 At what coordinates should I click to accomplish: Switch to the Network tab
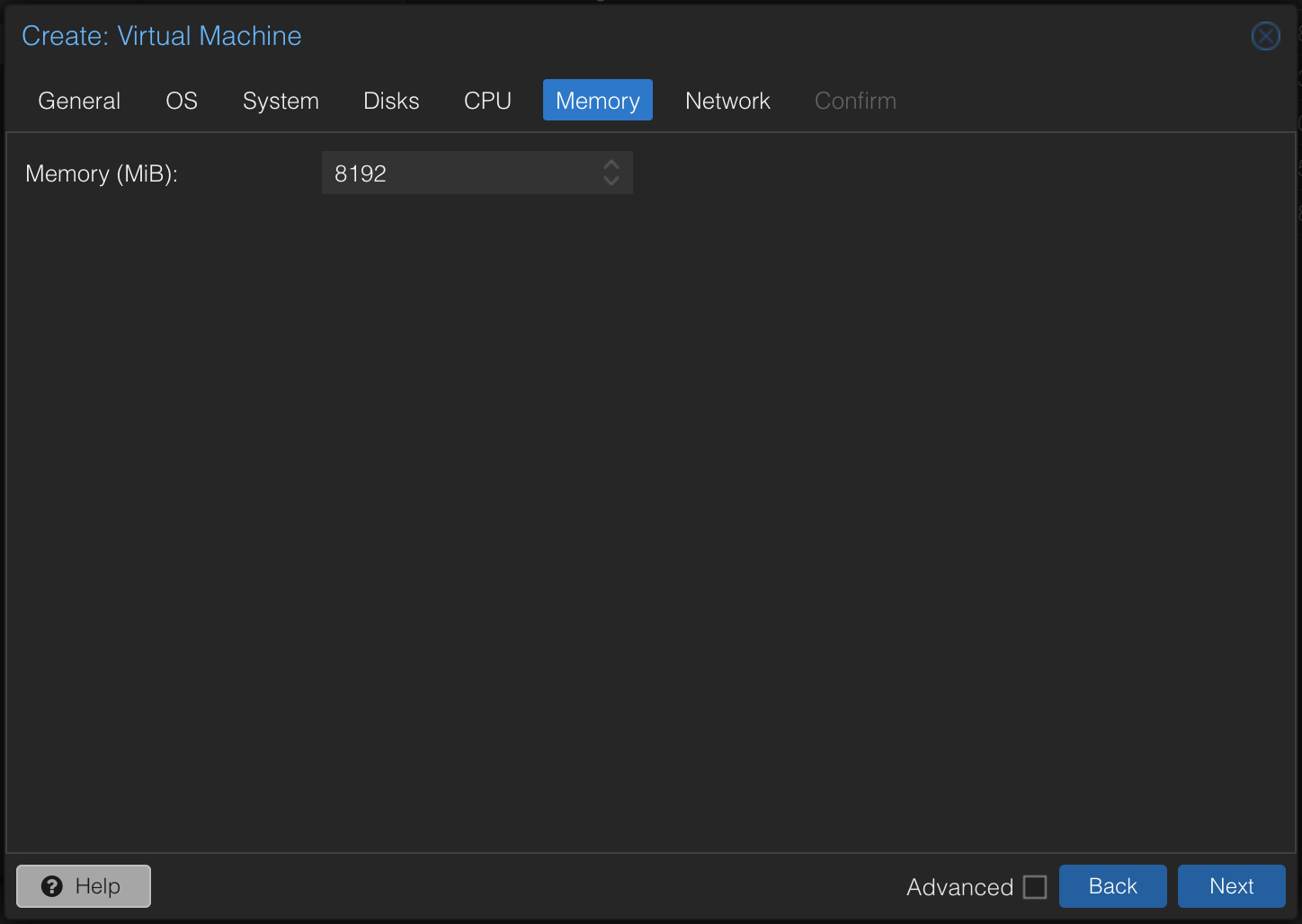click(727, 101)
